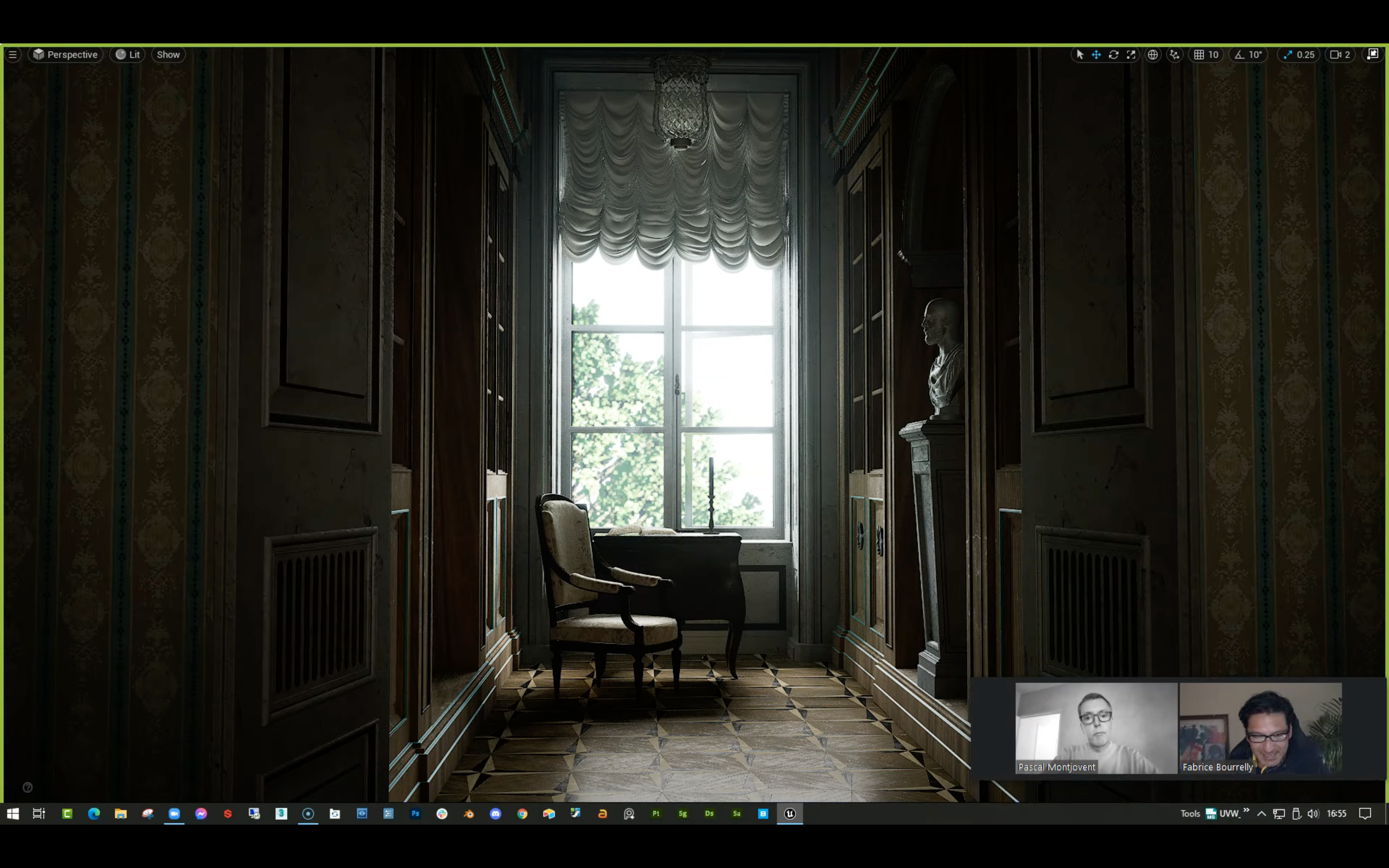
Task: Select the translate move gizmo tool
Action: [1096, 54]
